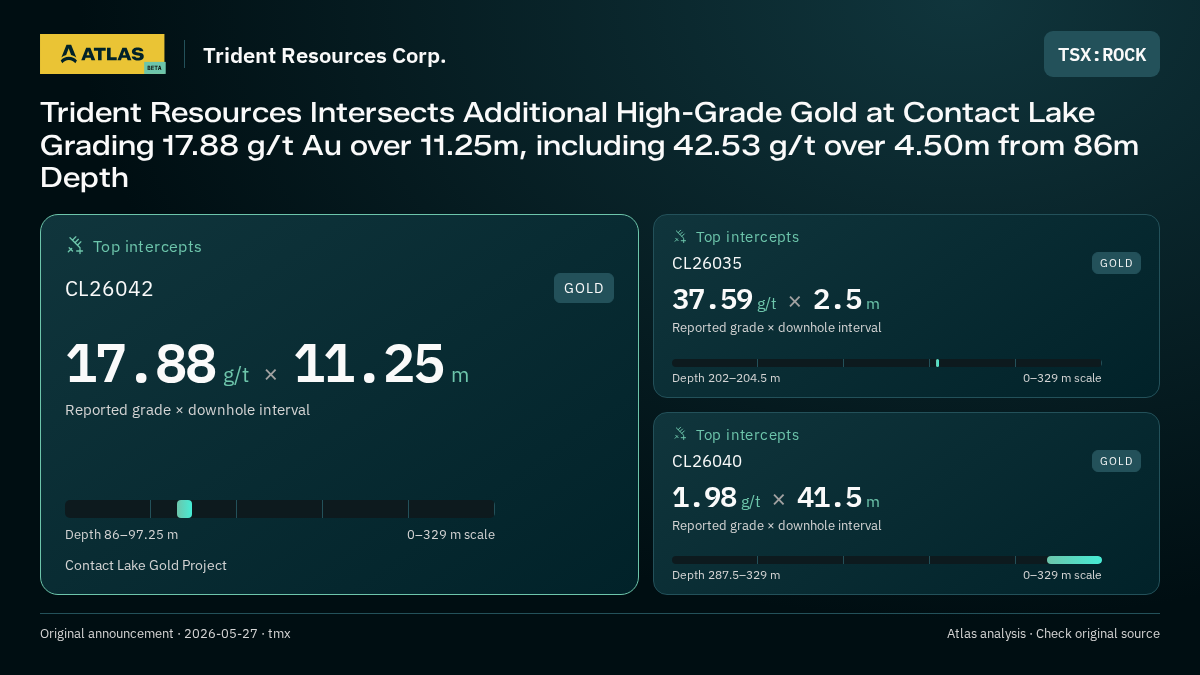This screenshot has height=675, width=1200.
Task: Click the Top intercepts label in the CL26035 card
Action: pyautogui.click(x=747, y=237)
